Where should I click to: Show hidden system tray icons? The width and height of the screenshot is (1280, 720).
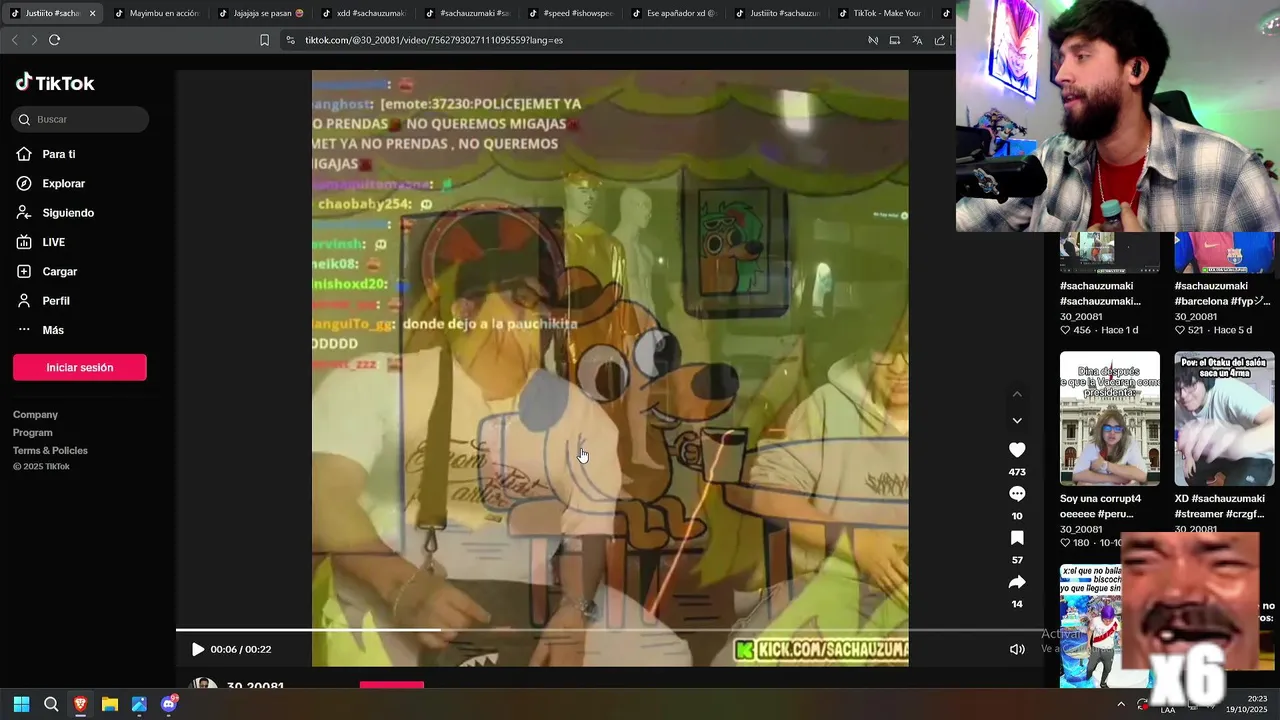1121,704
